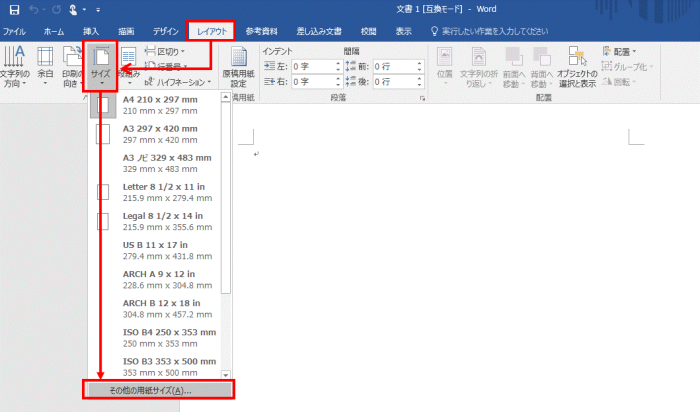Select the A4 210 x 297 mm paper size
The image size is (700, 412).
[x=166, y=105]
